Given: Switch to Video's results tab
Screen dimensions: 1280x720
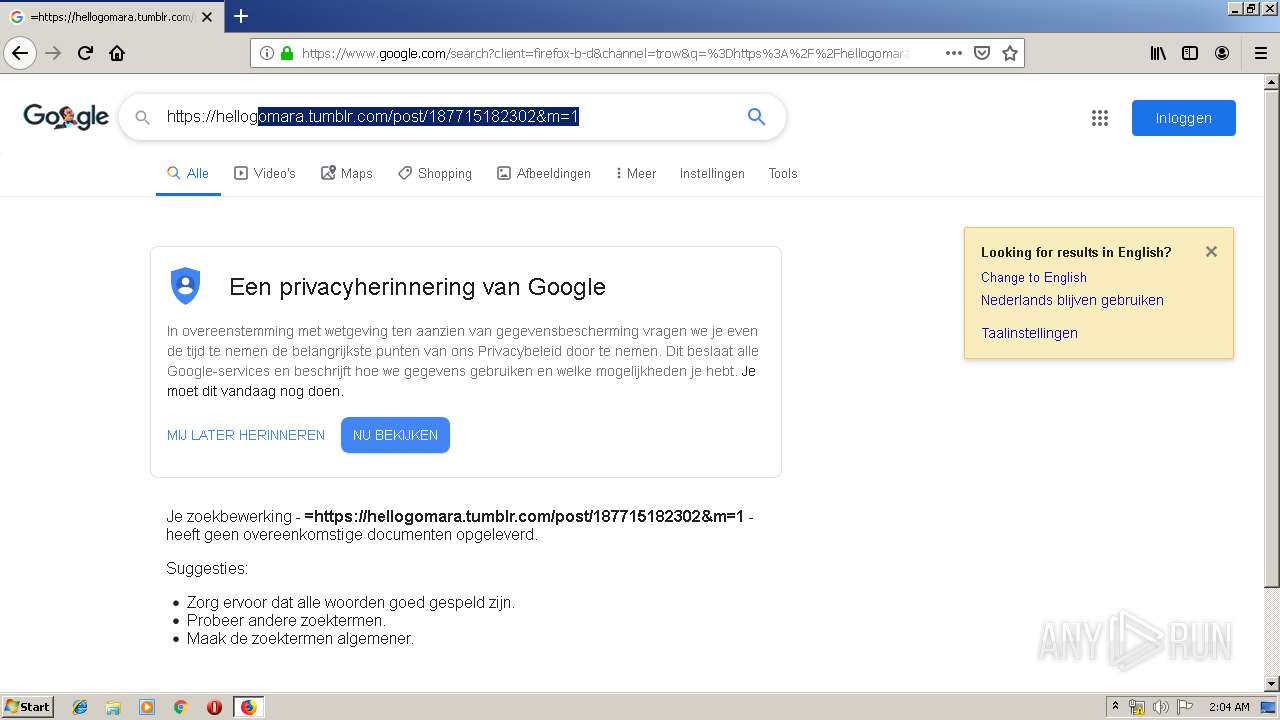Looking at the screenshot, I should coord(265,173).
